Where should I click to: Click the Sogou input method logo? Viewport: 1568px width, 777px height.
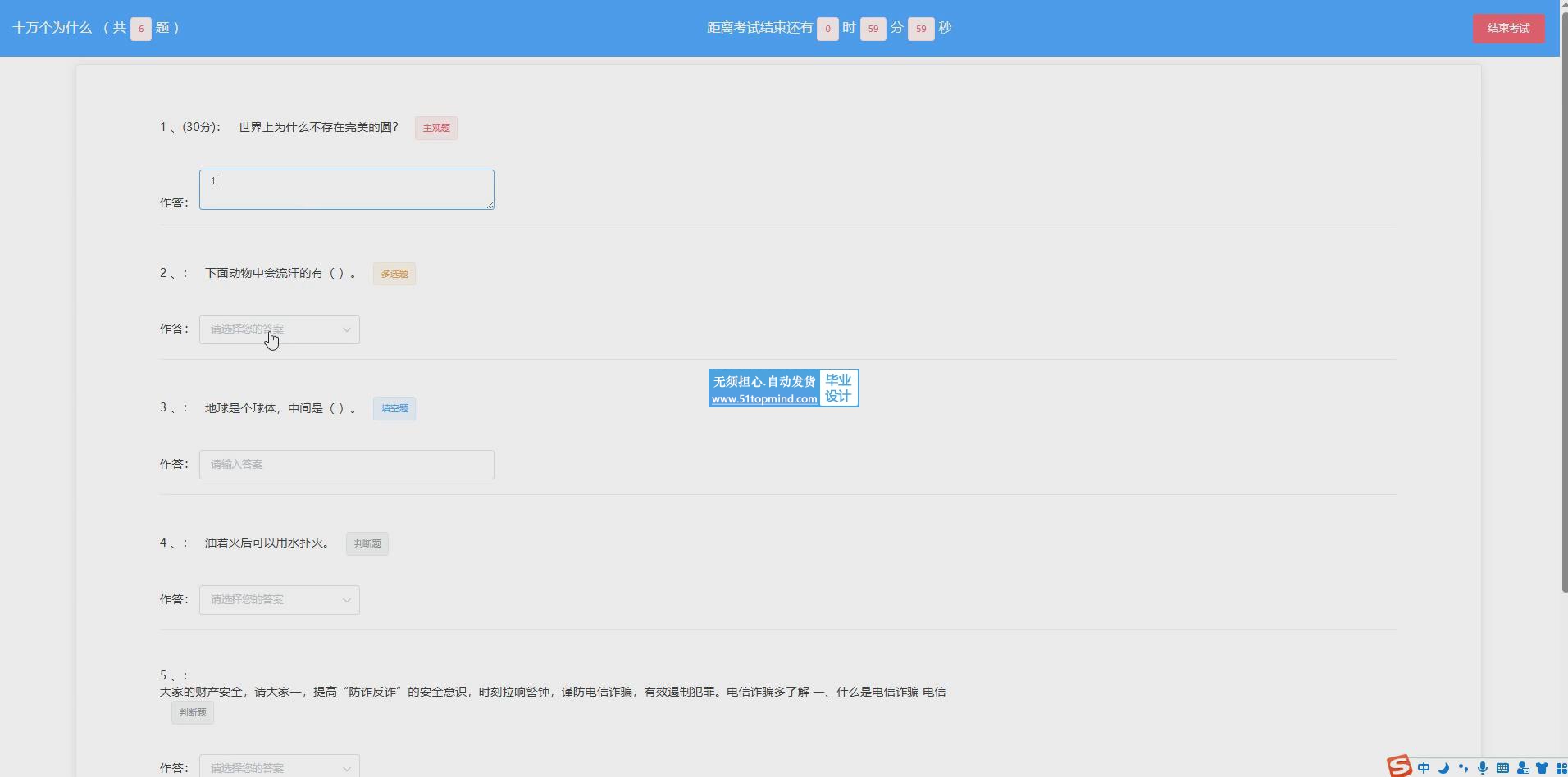(x=1399, y=766)
